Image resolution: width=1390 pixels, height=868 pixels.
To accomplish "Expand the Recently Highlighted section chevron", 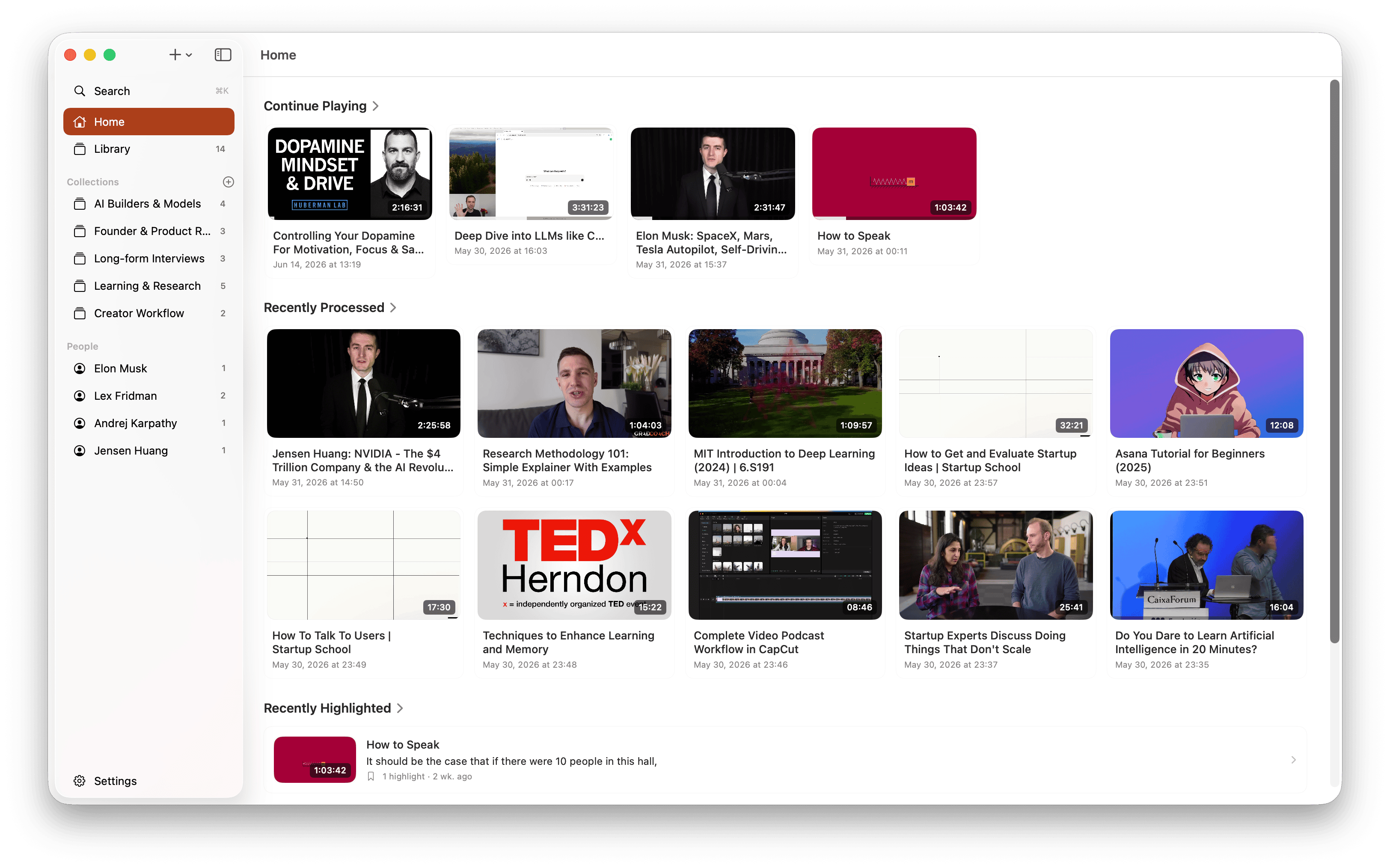I will point(400,708).
